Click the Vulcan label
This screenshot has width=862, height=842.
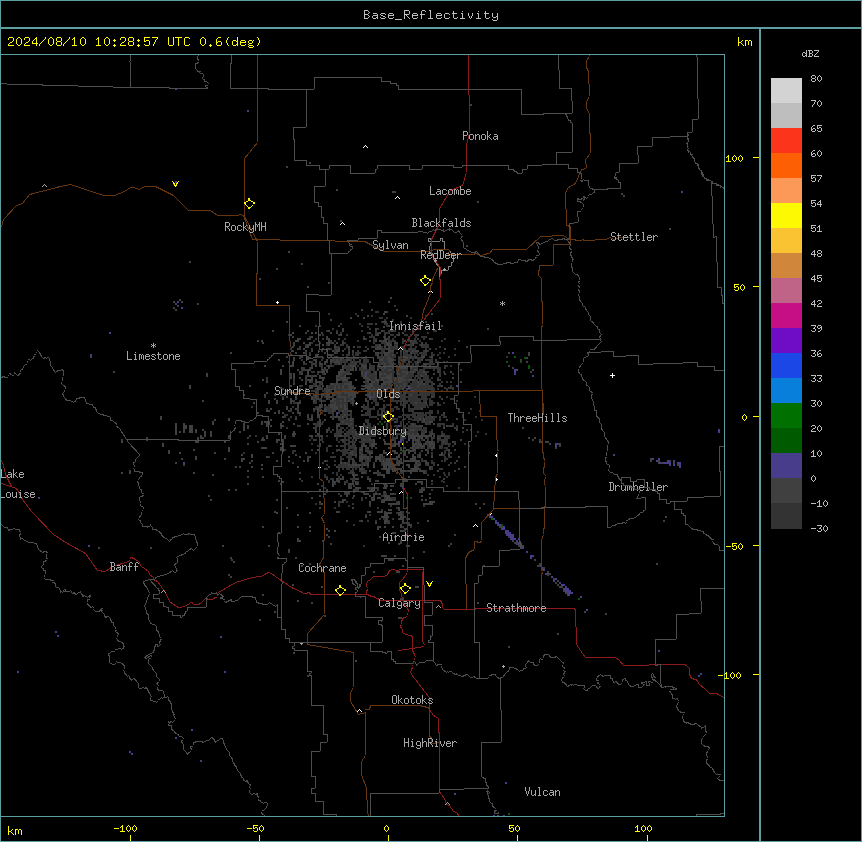[x=542, y=792]
